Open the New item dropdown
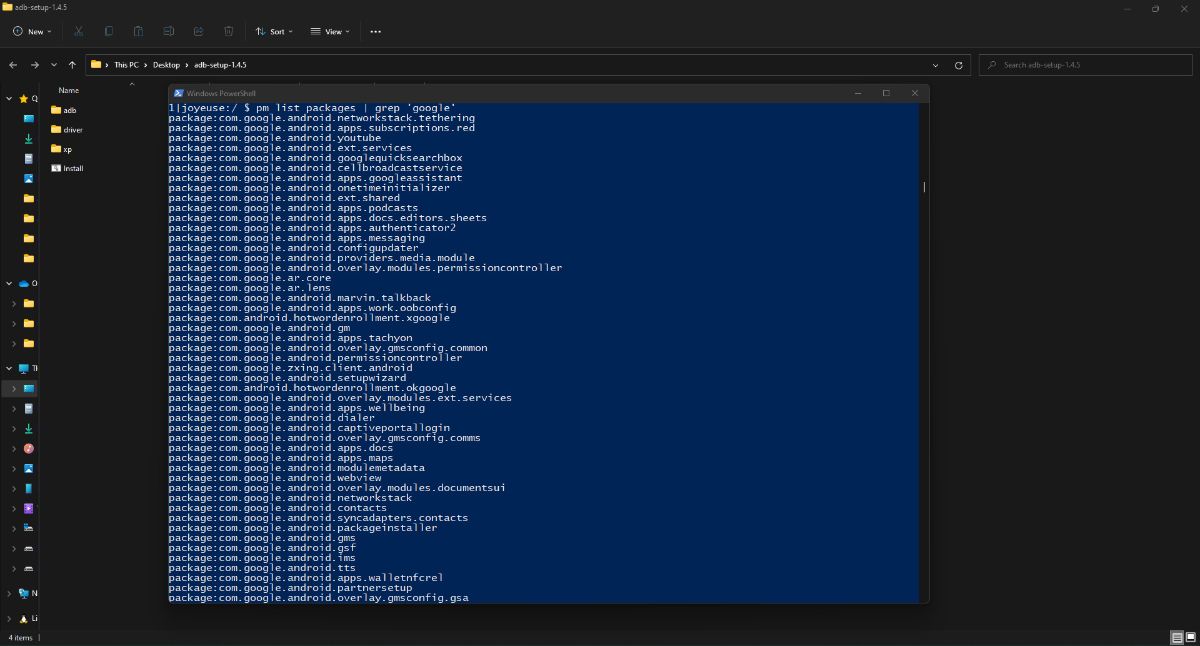Viewport: 1200px width, 646px height. (x=33, y=31)
